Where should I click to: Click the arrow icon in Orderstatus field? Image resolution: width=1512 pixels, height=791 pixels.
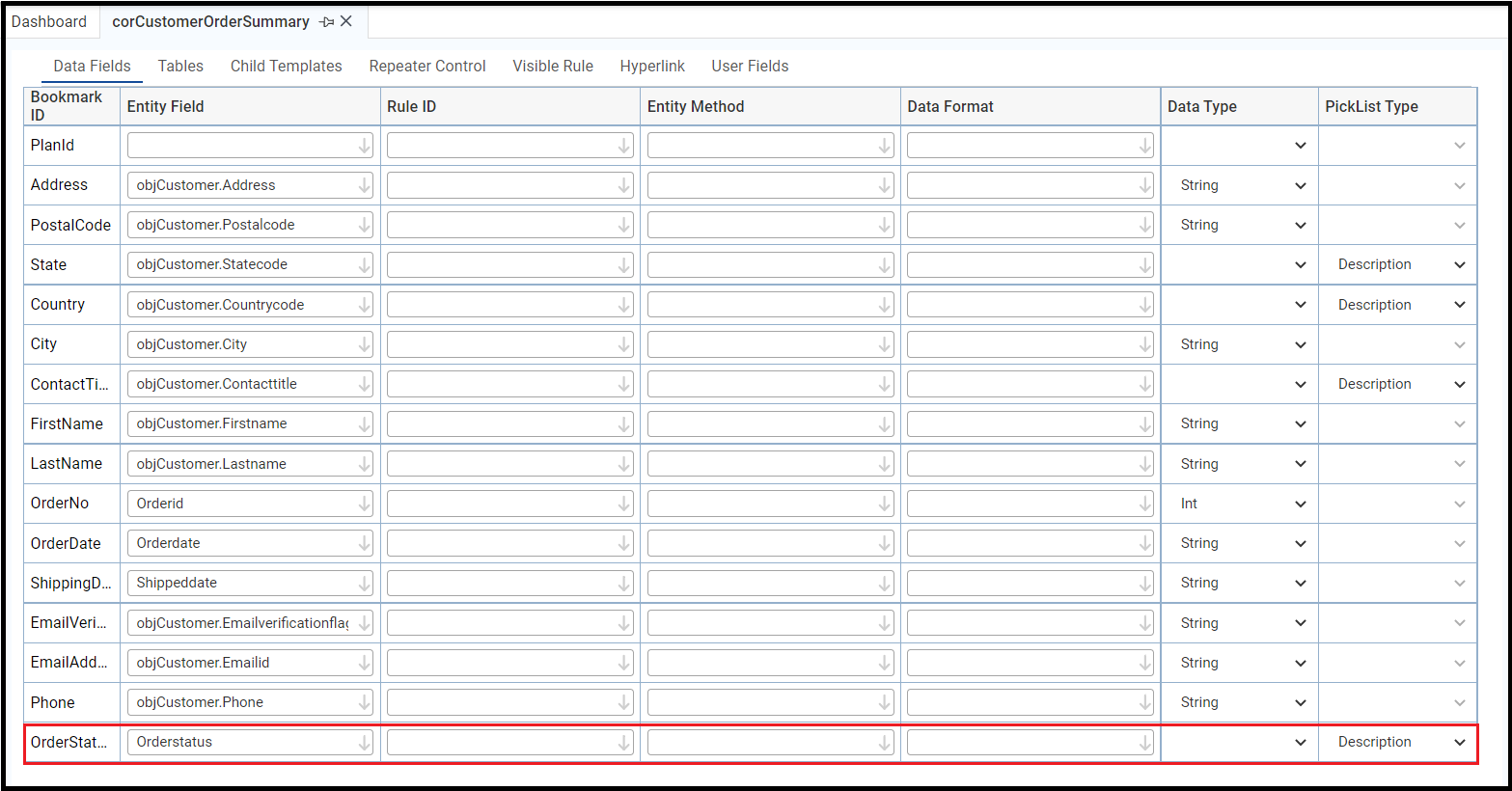[x=365, y=742]
